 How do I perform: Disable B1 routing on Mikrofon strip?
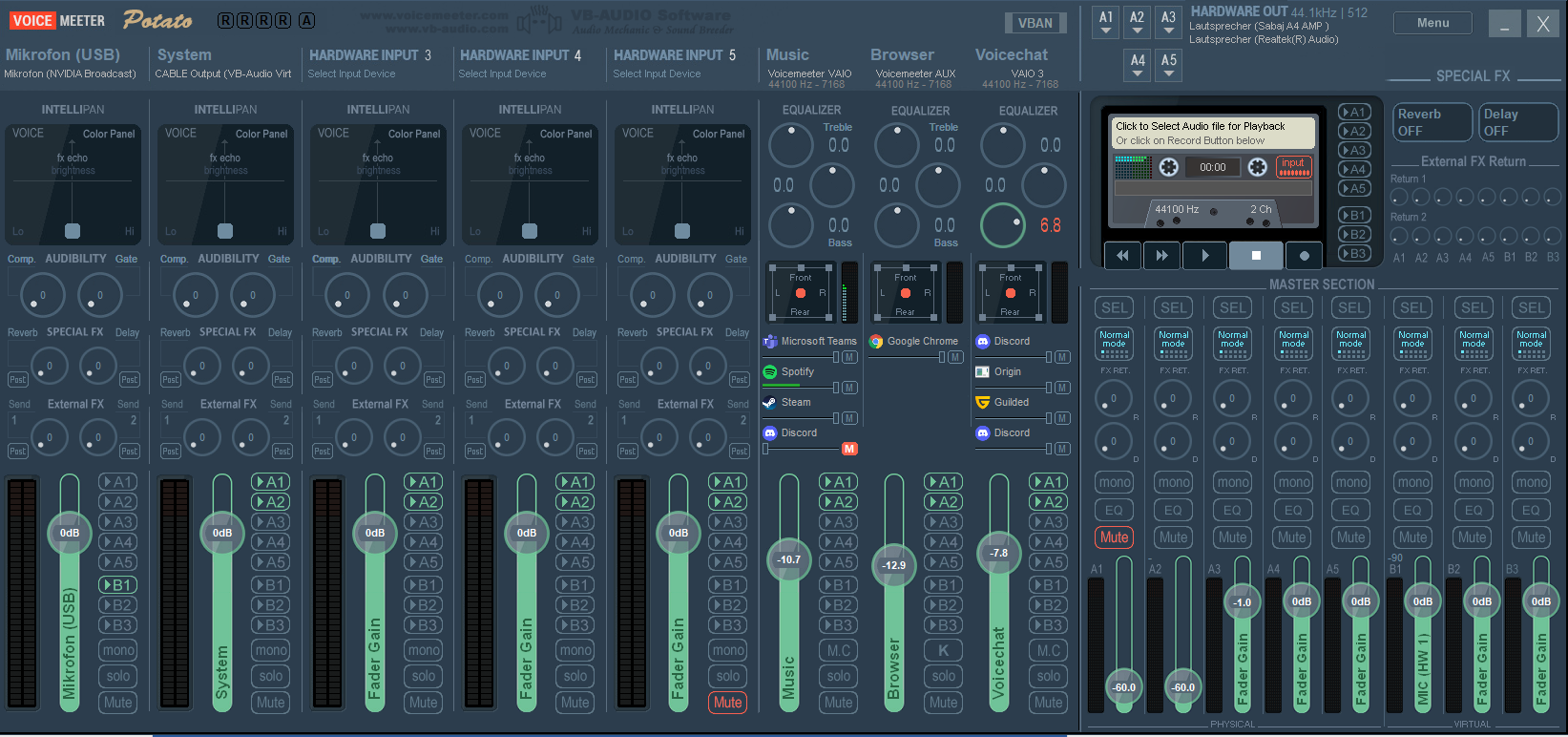point(118,585)
